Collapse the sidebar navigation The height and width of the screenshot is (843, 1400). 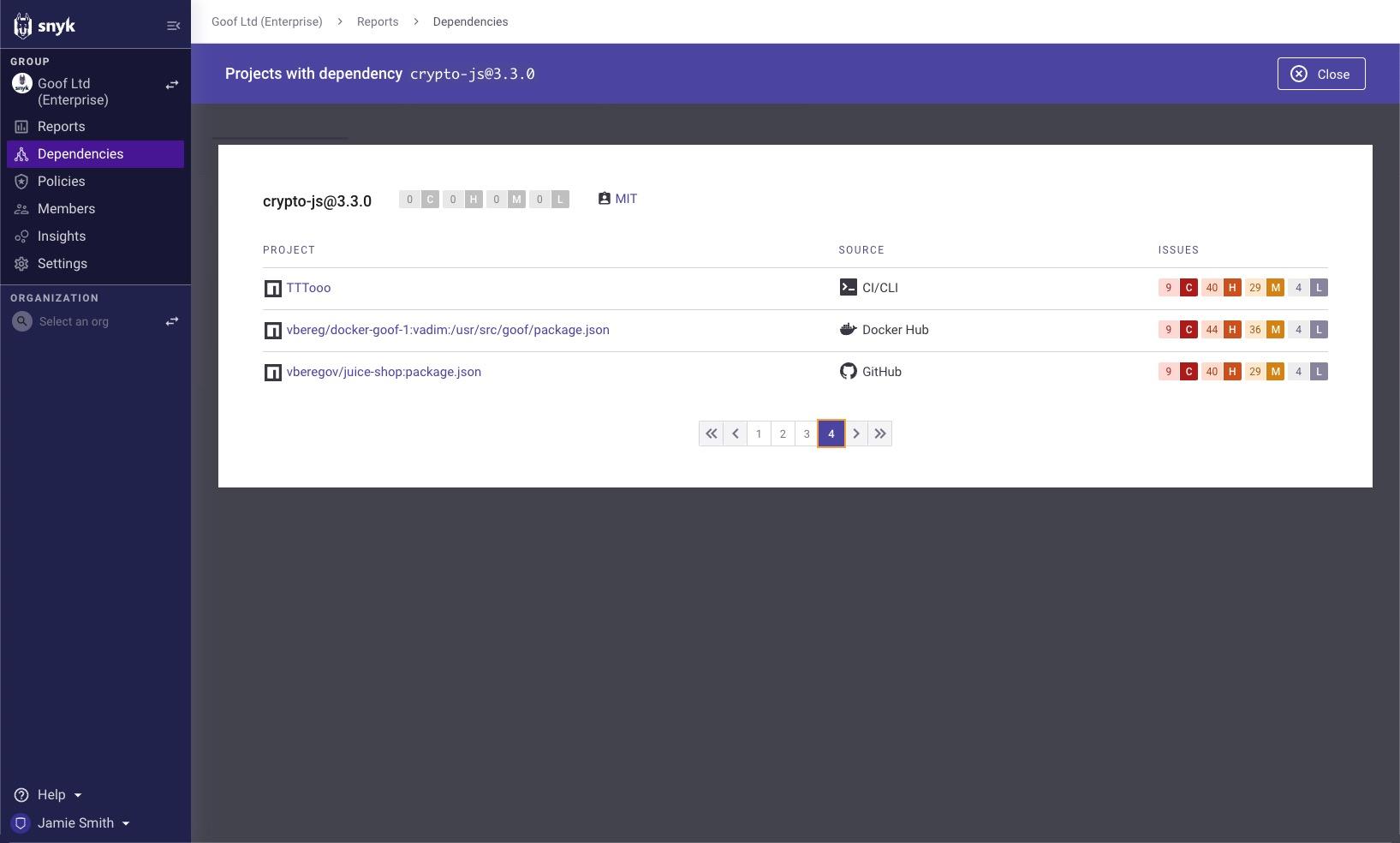[x=173, y=26]
